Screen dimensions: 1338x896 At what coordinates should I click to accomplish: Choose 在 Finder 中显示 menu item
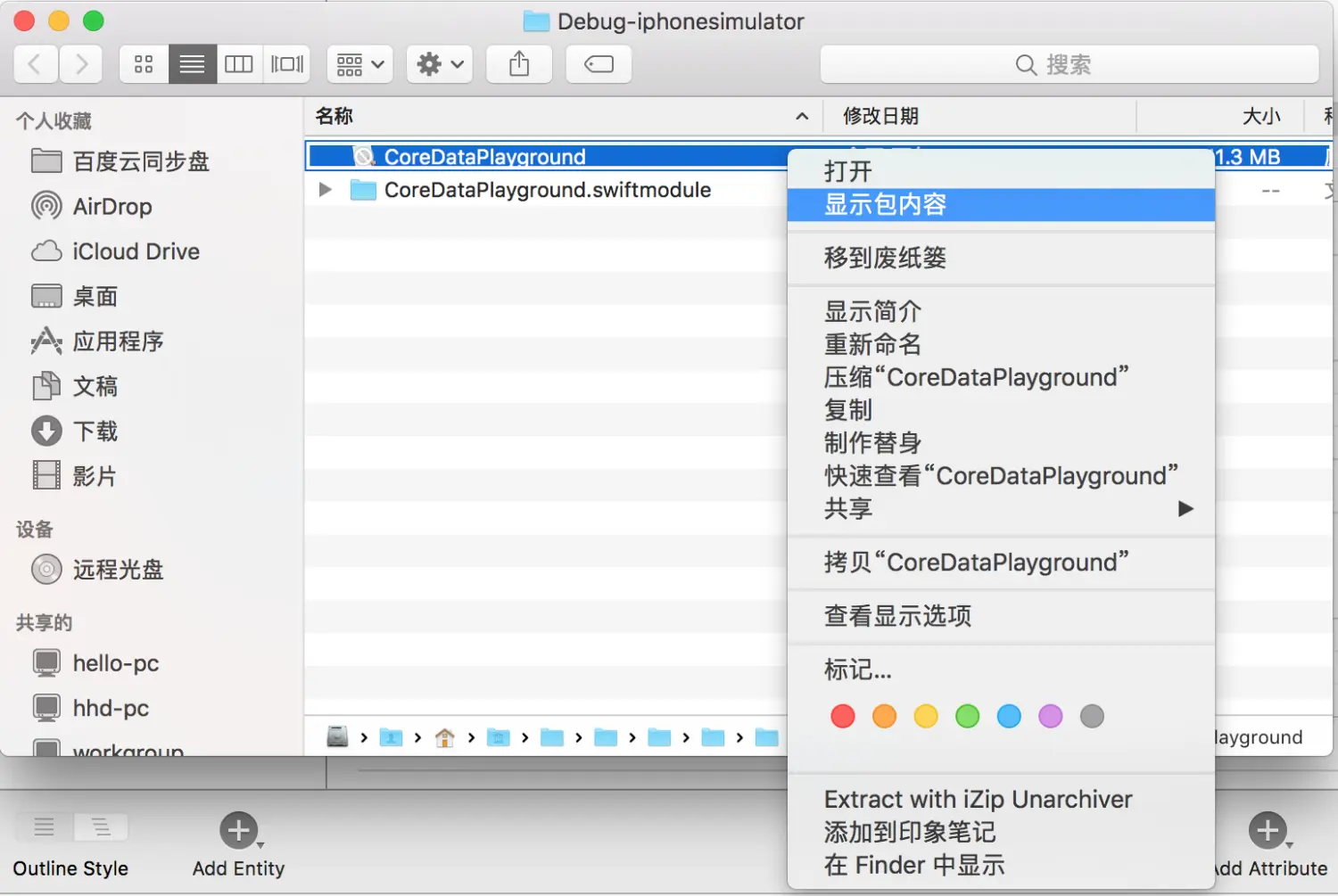[x=1001, y=866]
